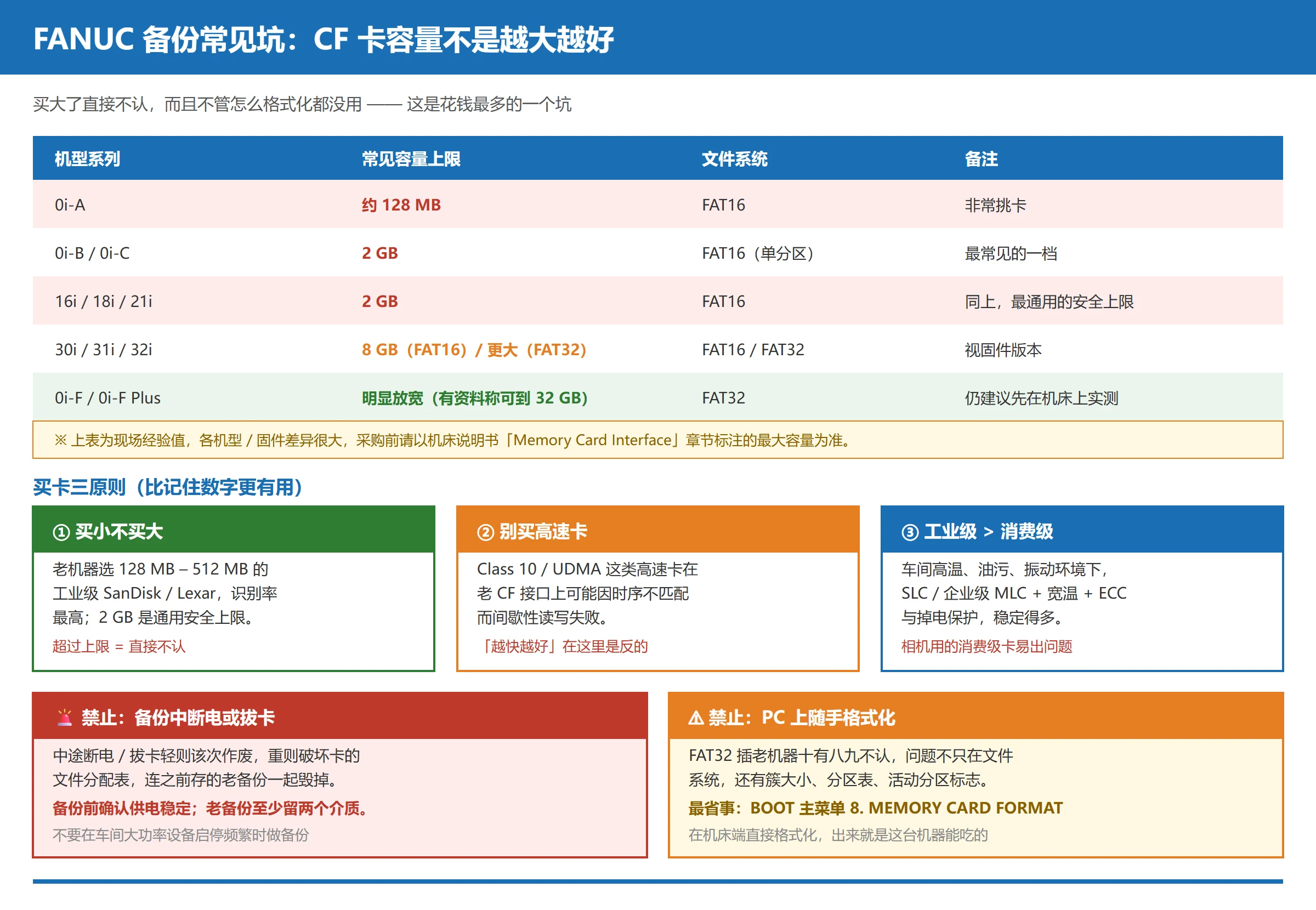The width and height of the screenshot is (1316, 910).
Task: Click the 工业级 > 消费级 card header
Action: (x=1082, y=530)
